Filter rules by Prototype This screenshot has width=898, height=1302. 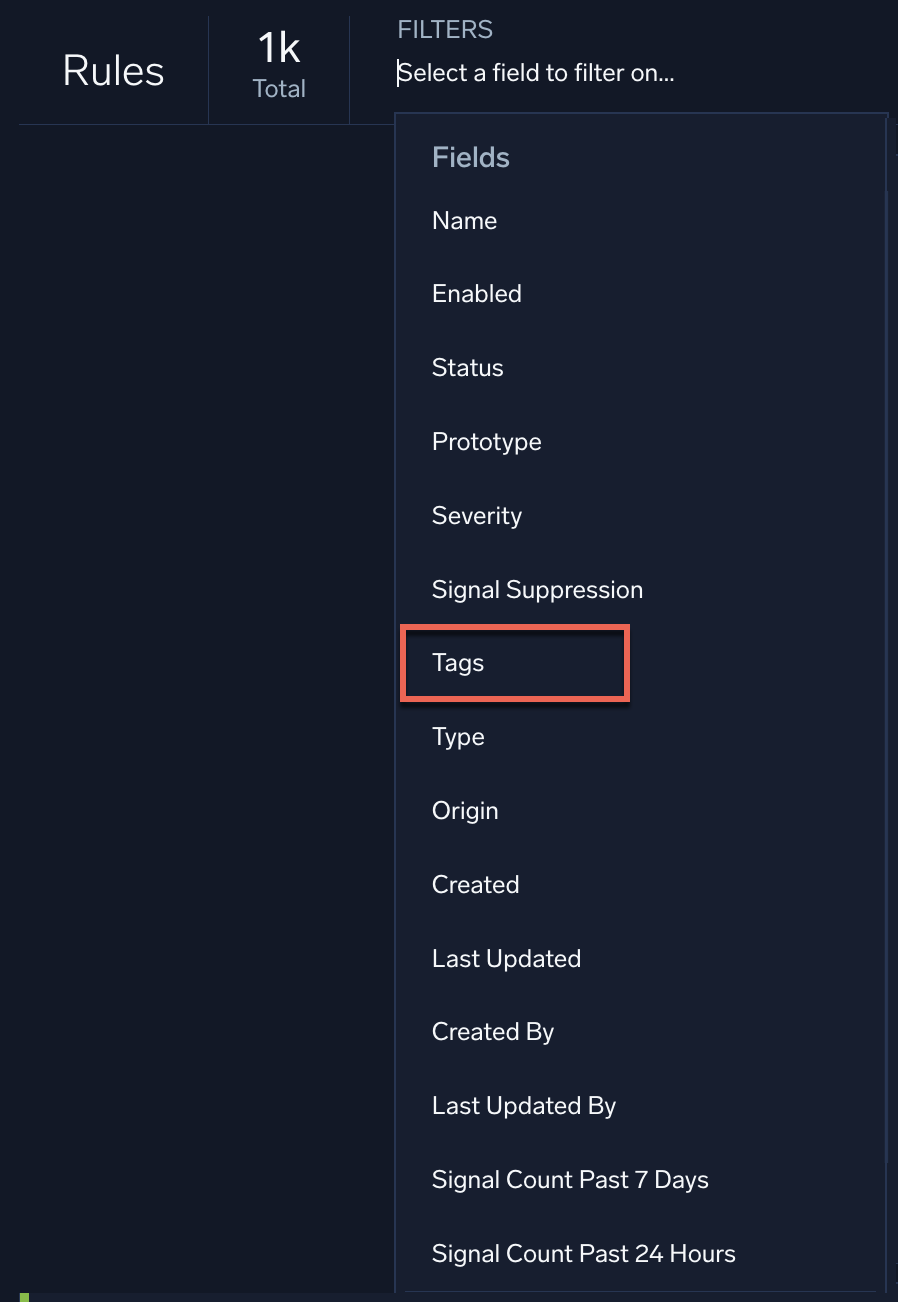tap(486, 441)
